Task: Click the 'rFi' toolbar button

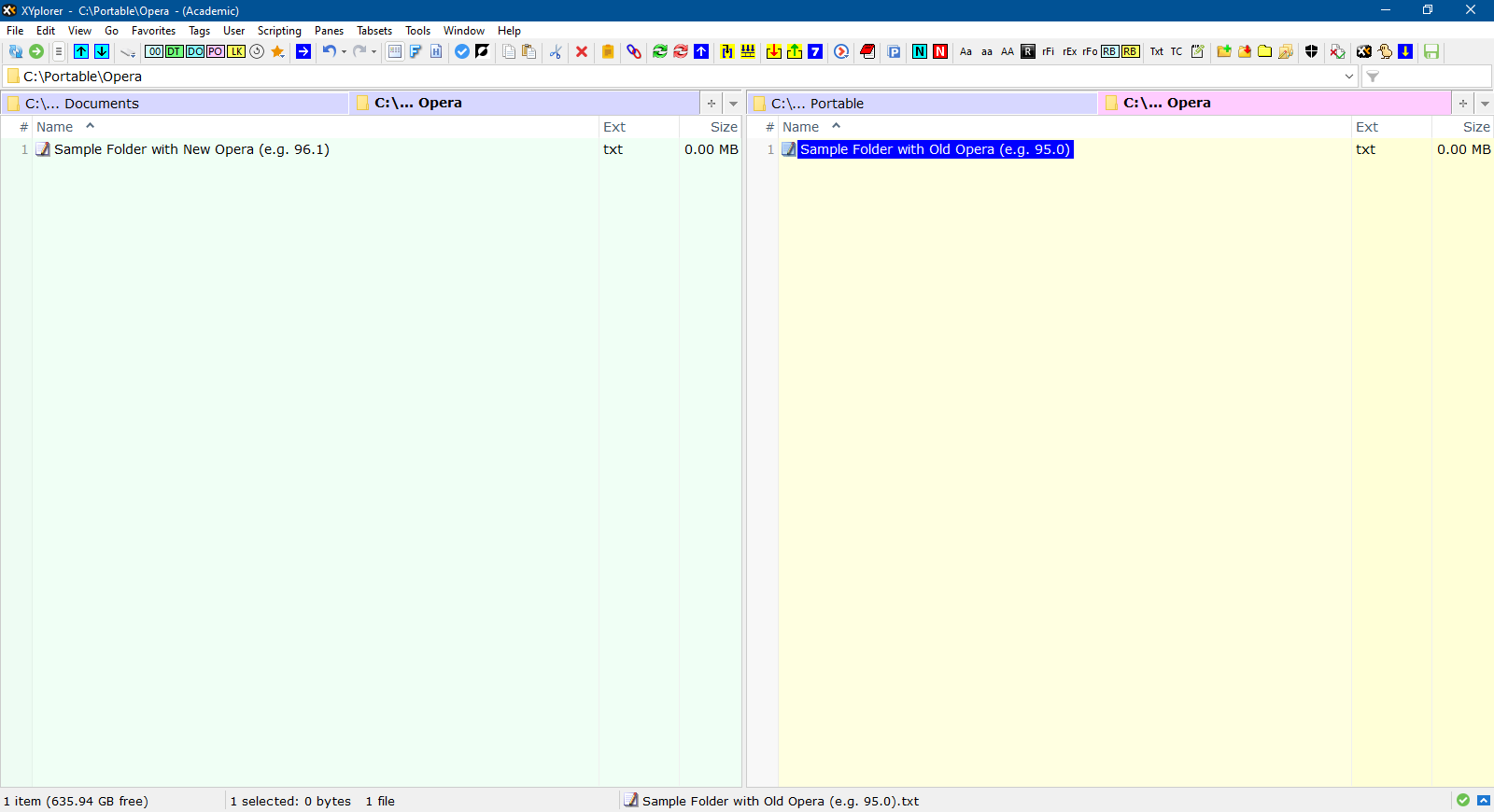Action: [1049, 51]
